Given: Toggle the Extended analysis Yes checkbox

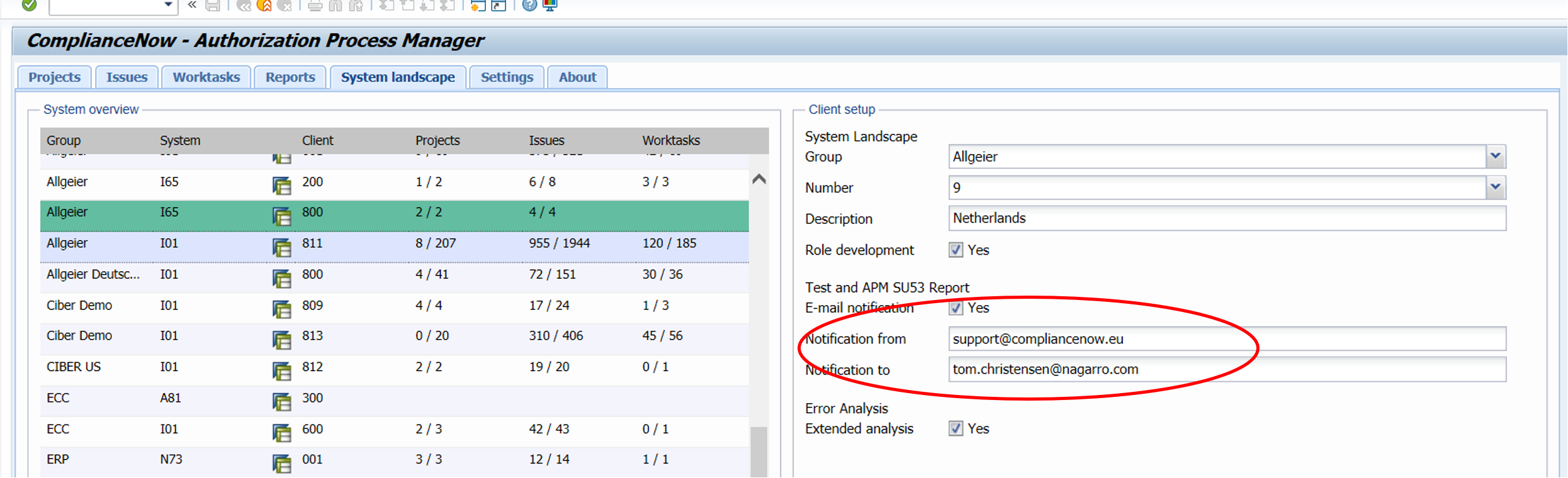Looking at the screenshot, I should (956, 428).
